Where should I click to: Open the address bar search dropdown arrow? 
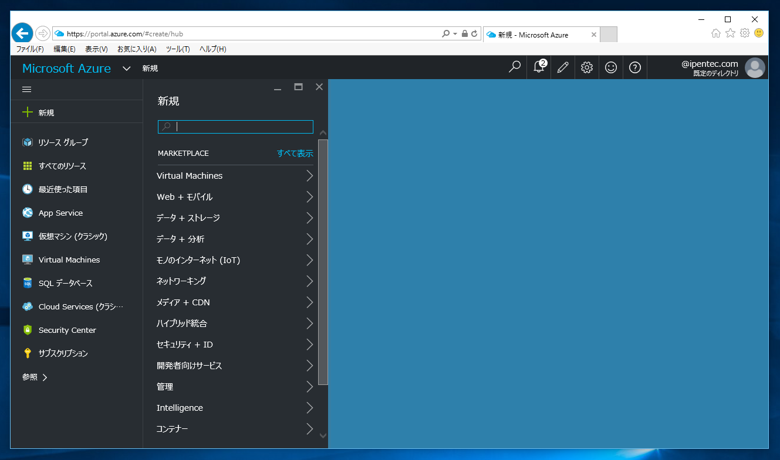click(455, 34)
